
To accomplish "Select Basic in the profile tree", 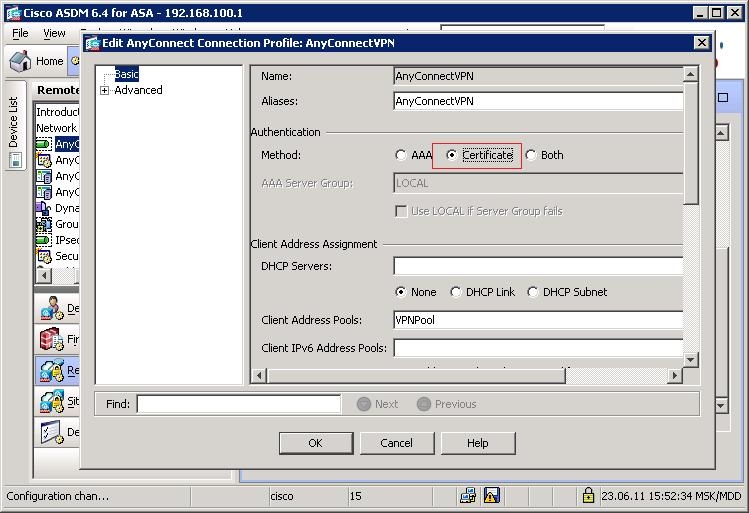I will 127,74.
